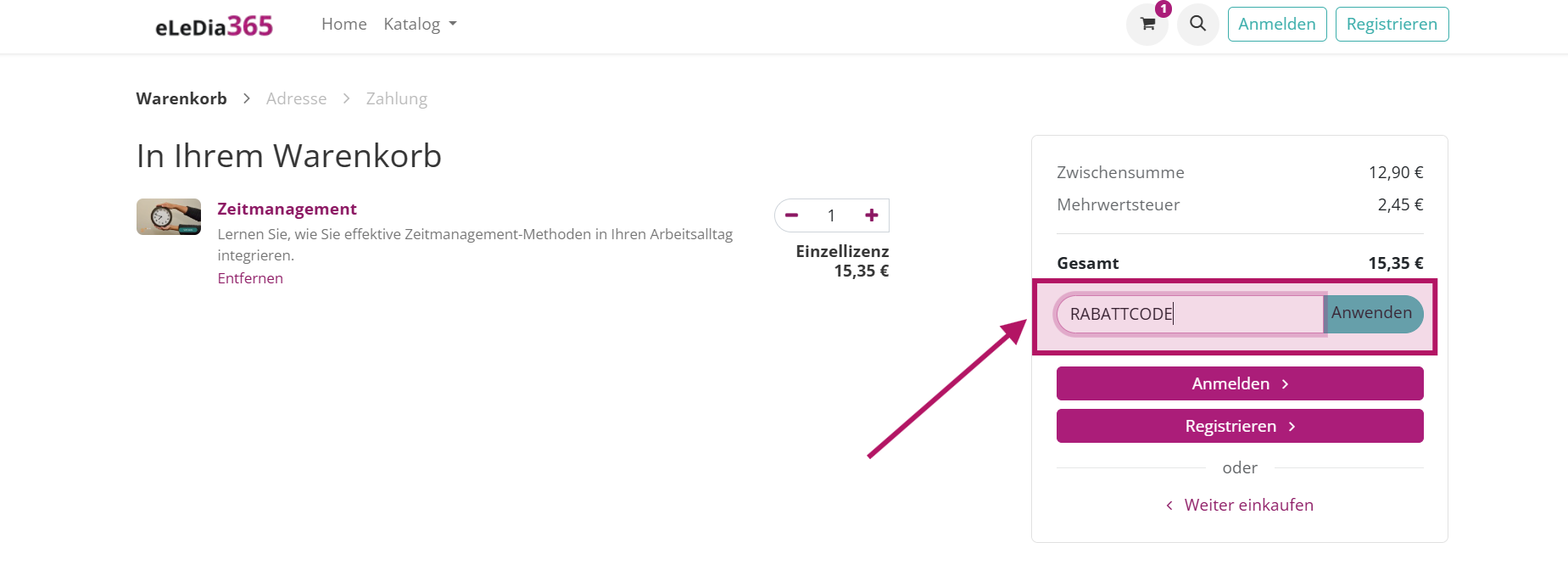The image size is (1568, 576).
Task: Open the Zeitmanagement product thumbnail
Action: coord(169,216)
